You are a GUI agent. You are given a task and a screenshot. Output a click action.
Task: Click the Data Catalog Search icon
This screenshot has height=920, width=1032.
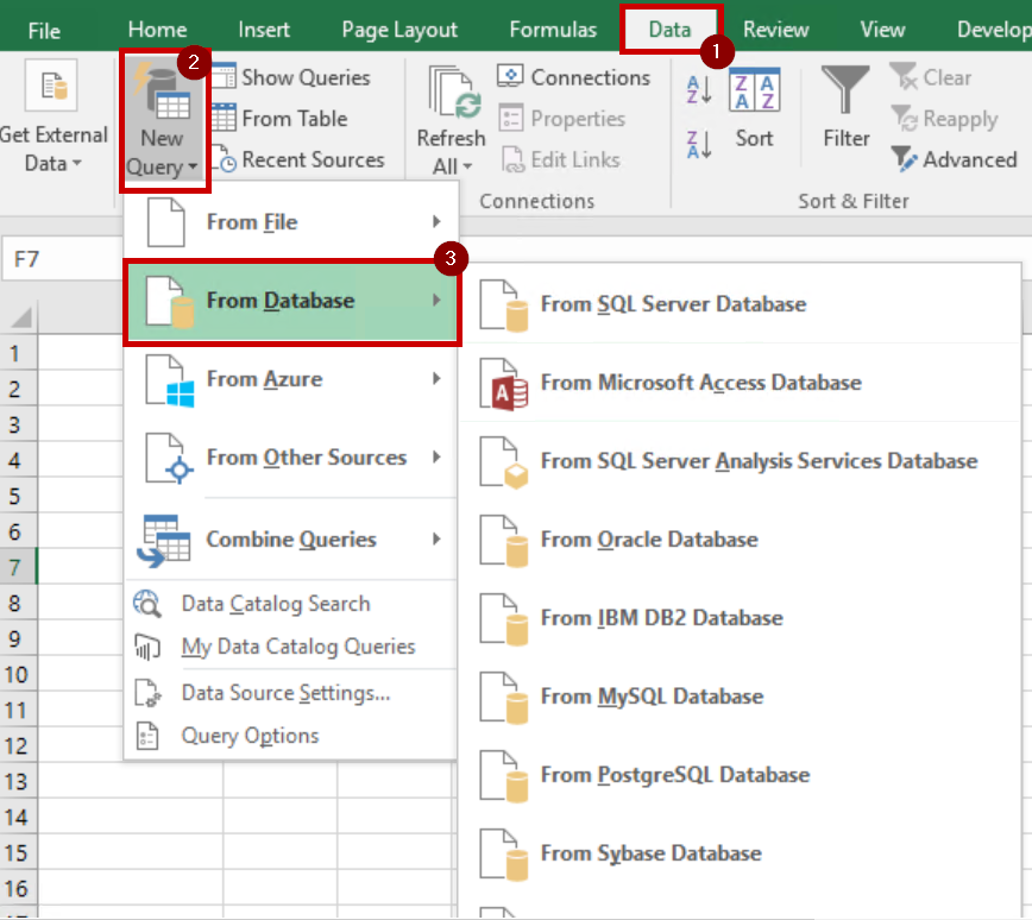click(x=147, y=603)
